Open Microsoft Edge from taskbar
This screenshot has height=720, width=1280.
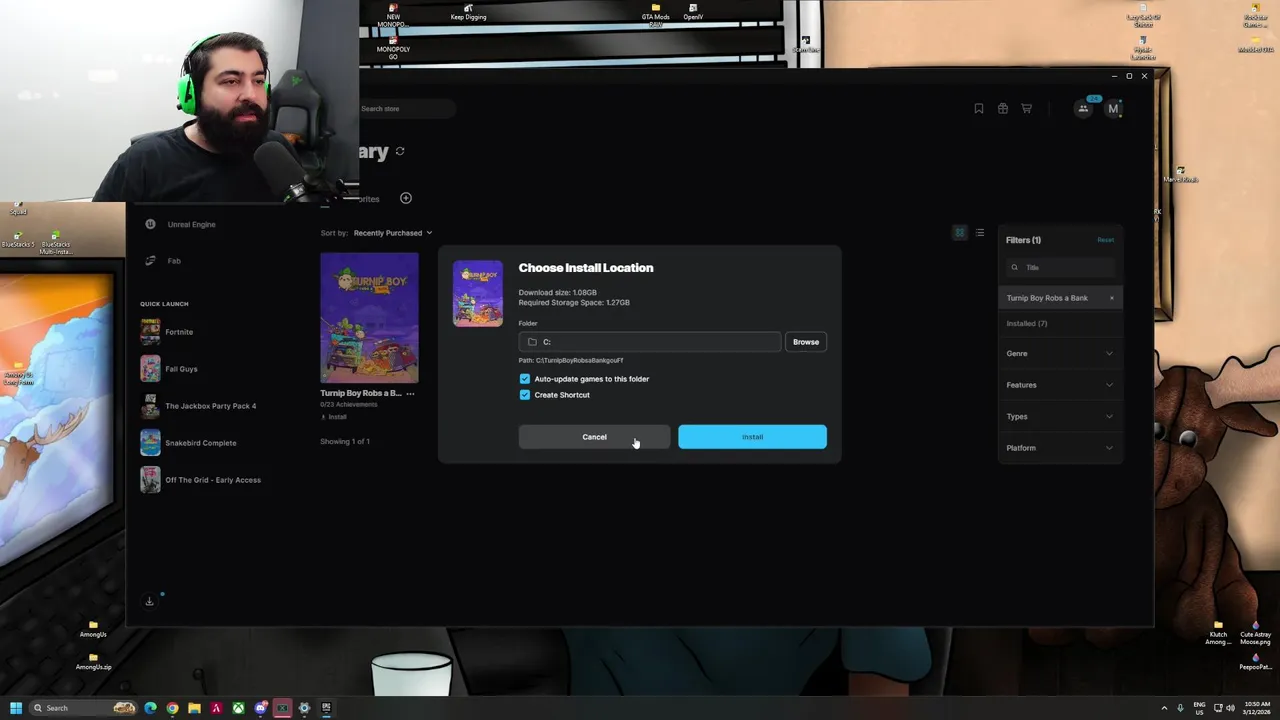(x=150, y=708)
